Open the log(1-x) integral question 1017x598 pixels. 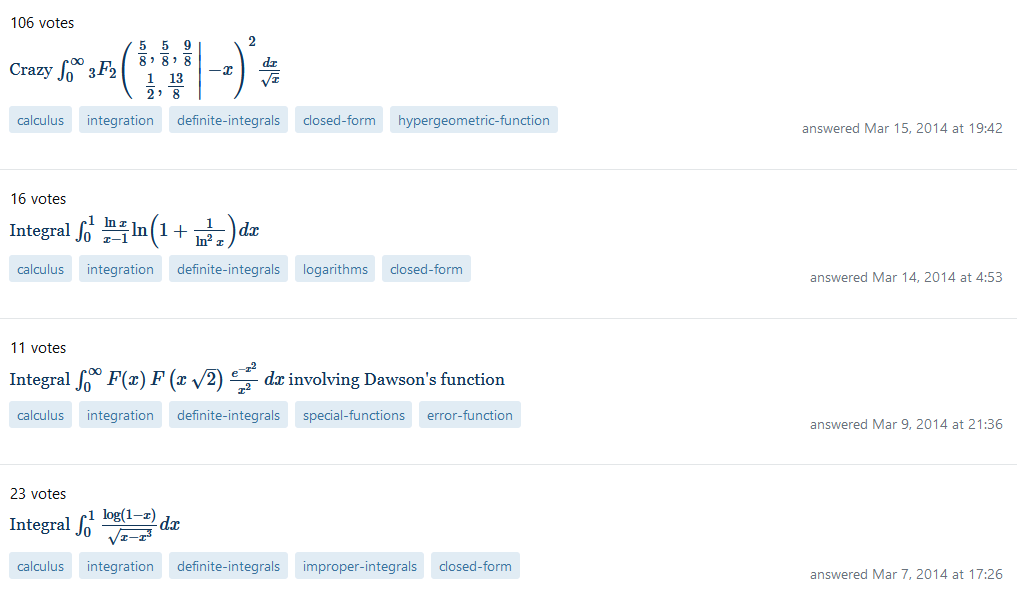[95, 524]
